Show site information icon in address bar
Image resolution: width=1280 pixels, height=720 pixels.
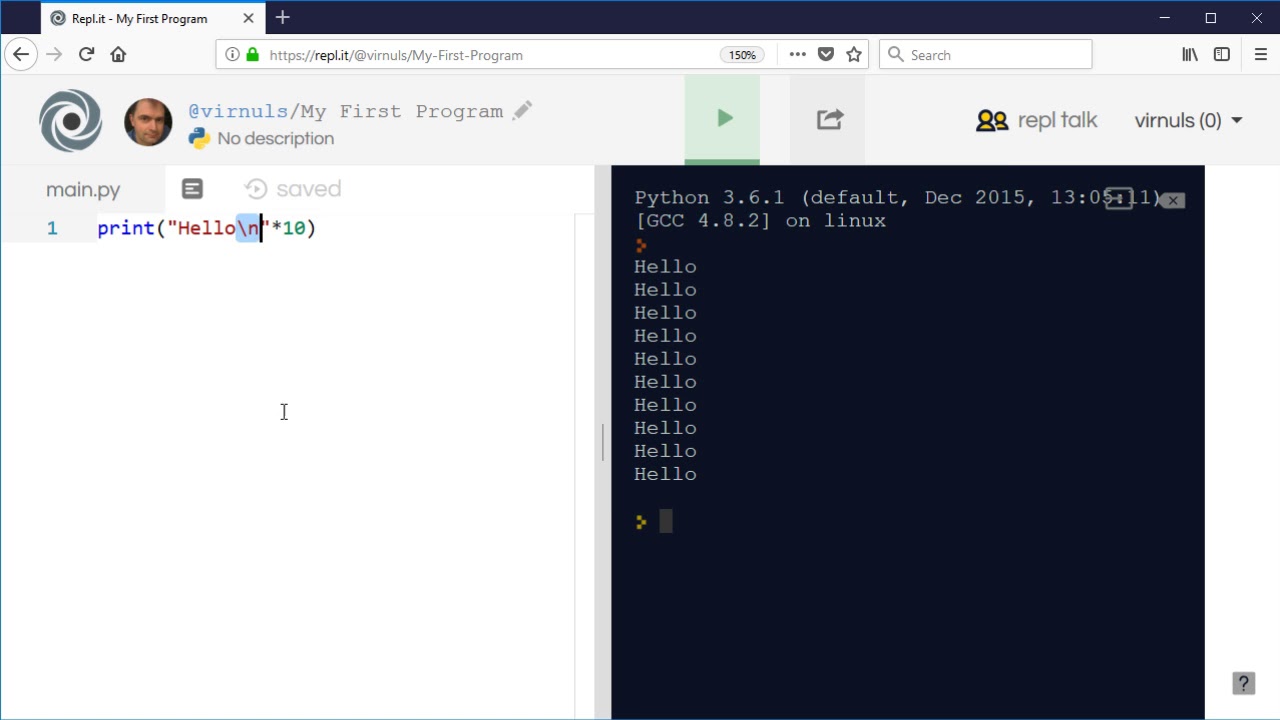(232, 55)
